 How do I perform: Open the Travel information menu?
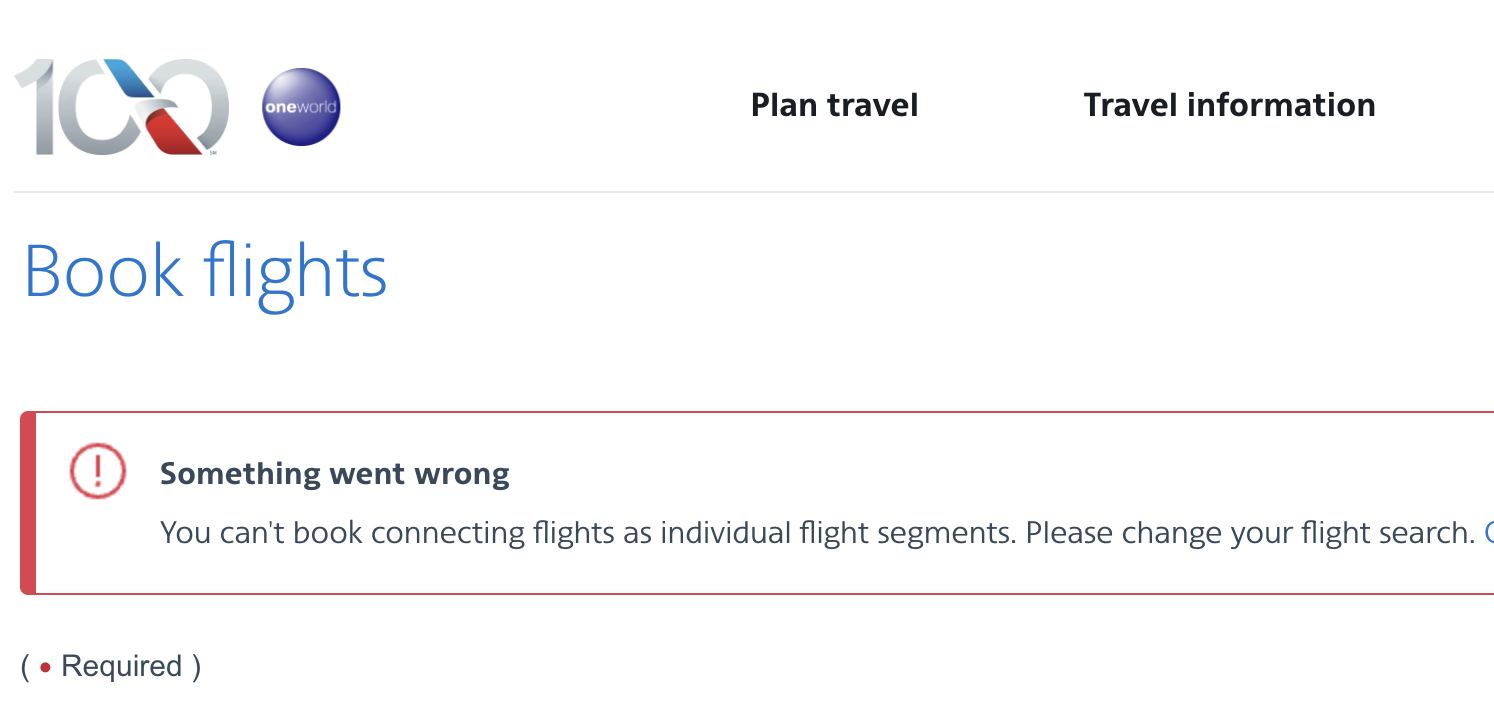(x=1229, y=105)
